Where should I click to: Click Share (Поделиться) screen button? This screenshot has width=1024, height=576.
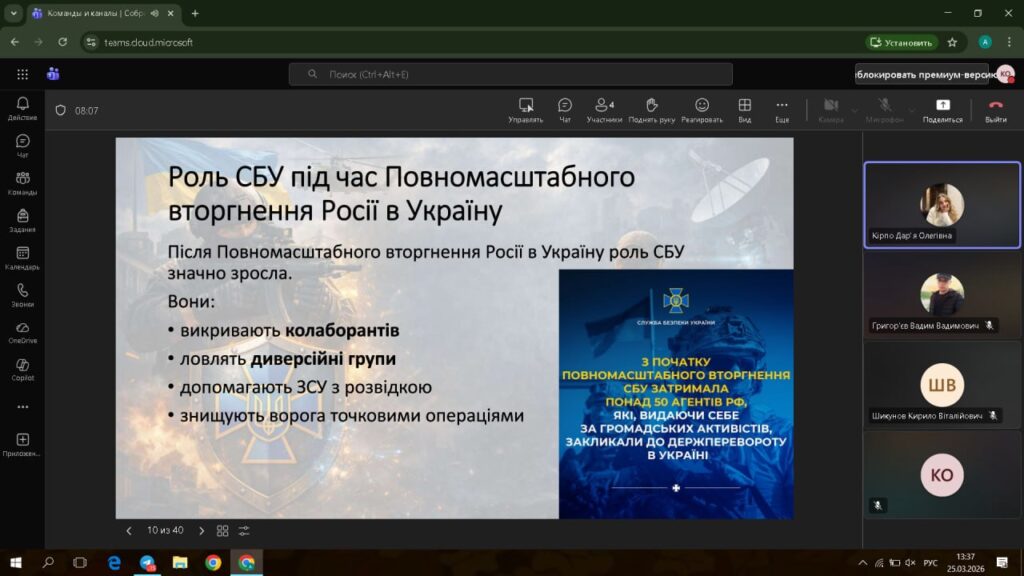point(942,109)
